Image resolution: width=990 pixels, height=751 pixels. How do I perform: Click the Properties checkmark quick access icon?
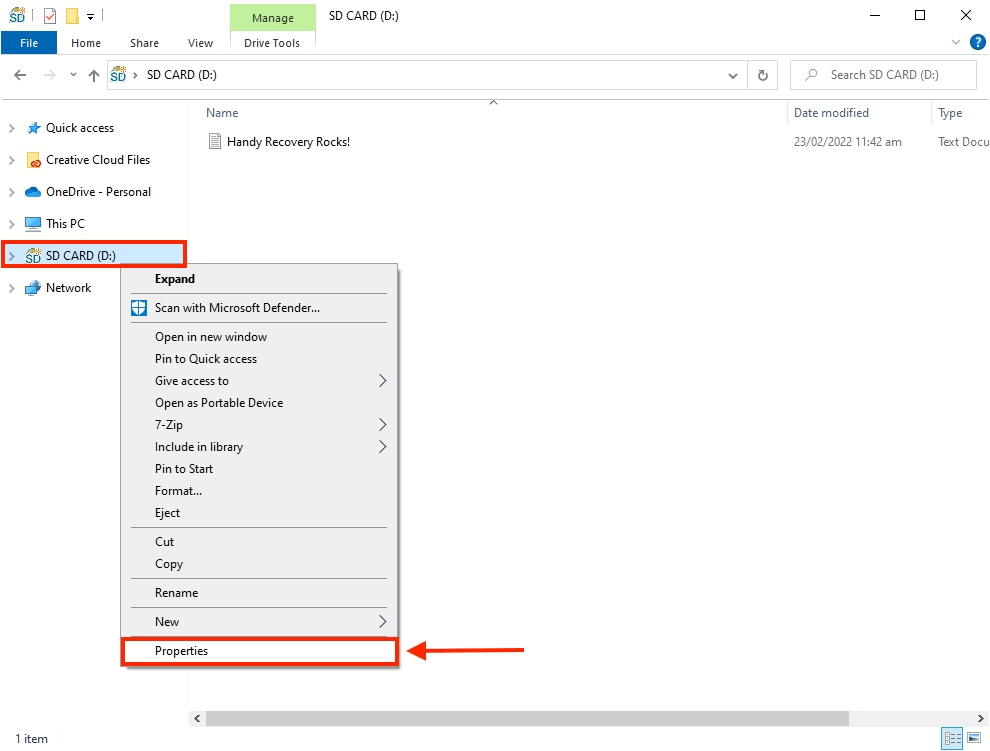pos(50,16)
